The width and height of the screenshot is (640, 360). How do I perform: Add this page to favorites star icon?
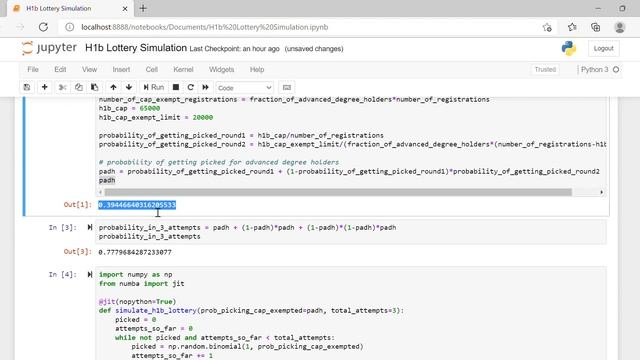(x=547, y=27)
